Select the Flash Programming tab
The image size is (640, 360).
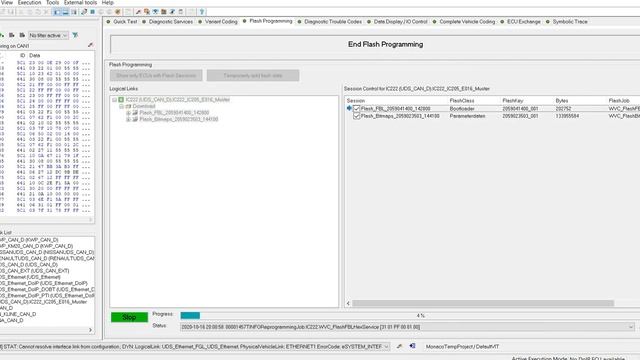267,21
